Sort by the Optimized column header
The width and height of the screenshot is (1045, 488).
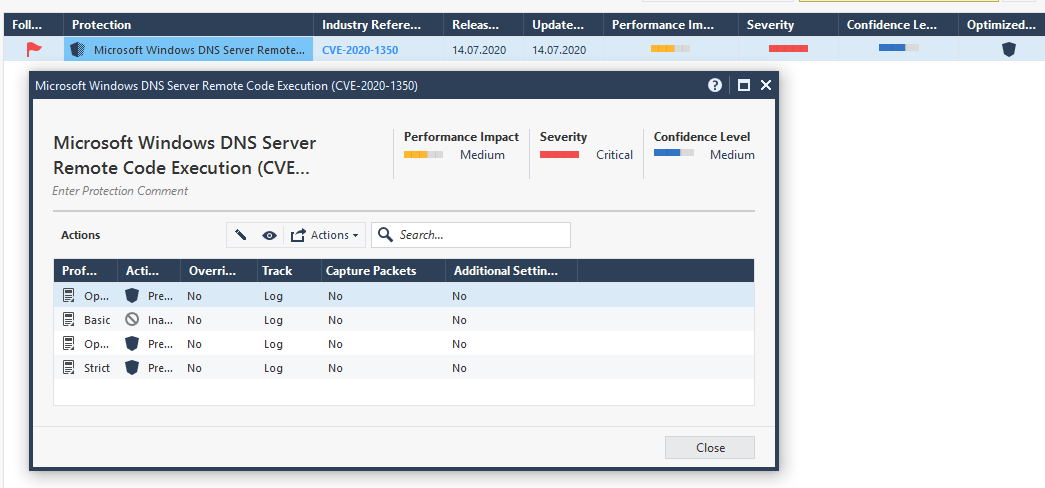[x=1001, y=25]
